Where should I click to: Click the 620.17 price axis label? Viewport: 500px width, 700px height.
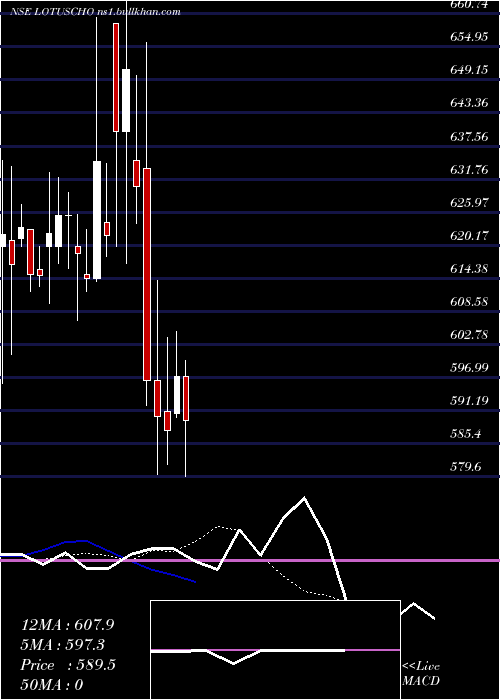click(469, 235)
